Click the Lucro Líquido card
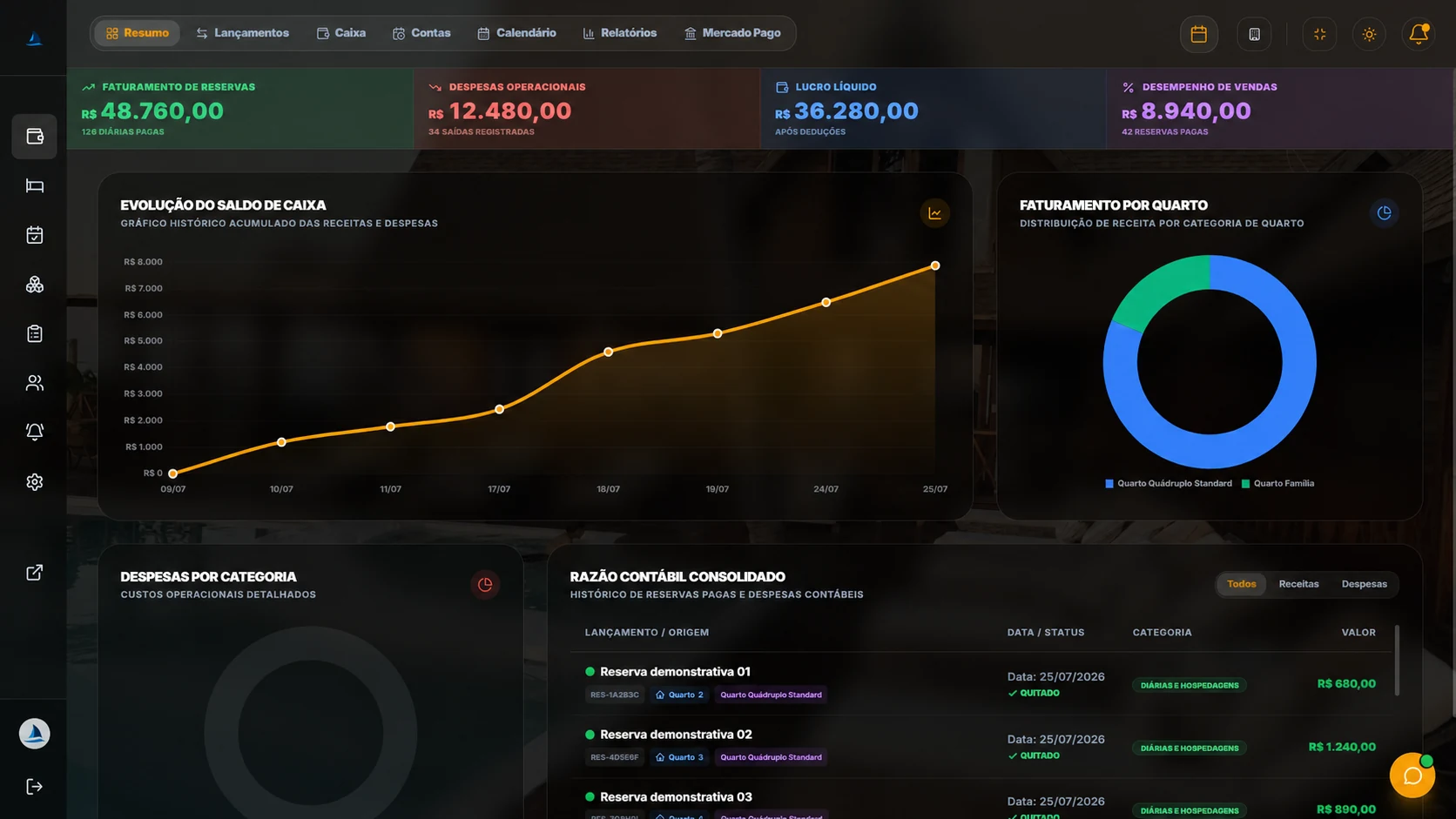 934,109
